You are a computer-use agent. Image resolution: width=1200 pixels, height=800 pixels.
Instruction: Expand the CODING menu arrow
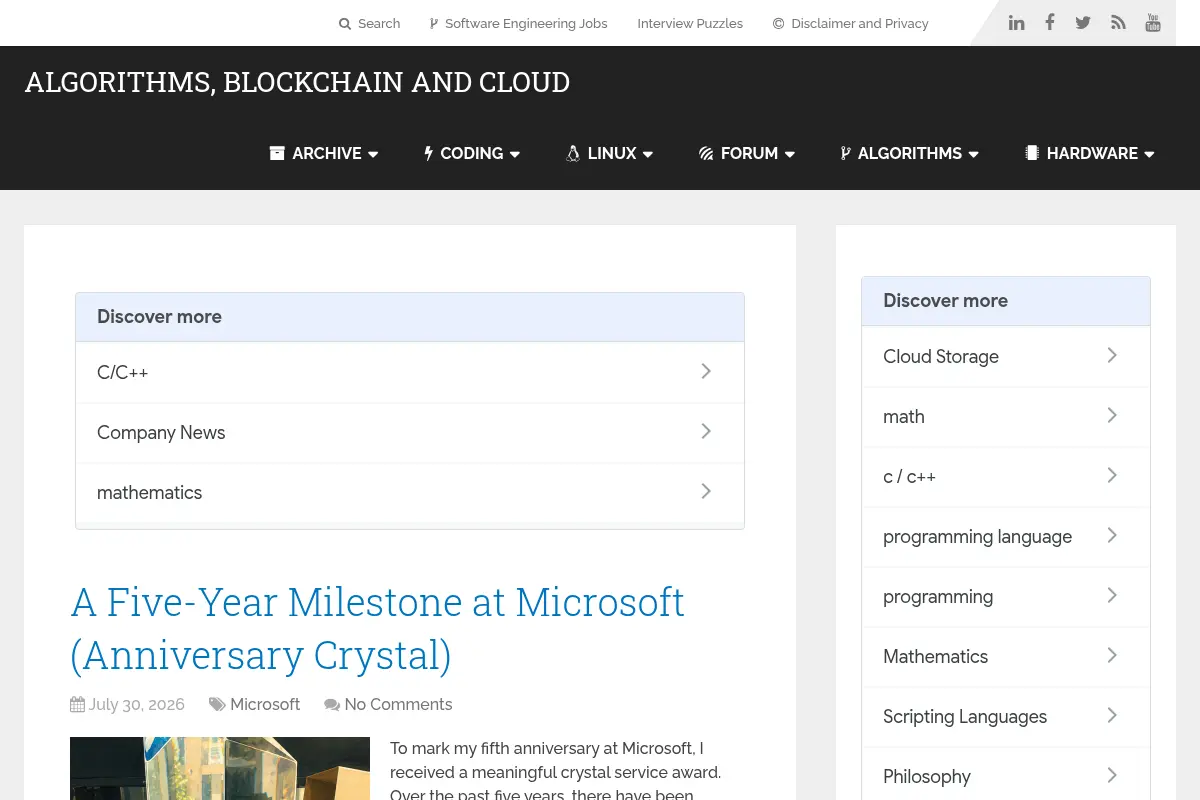tap(515, 154)
